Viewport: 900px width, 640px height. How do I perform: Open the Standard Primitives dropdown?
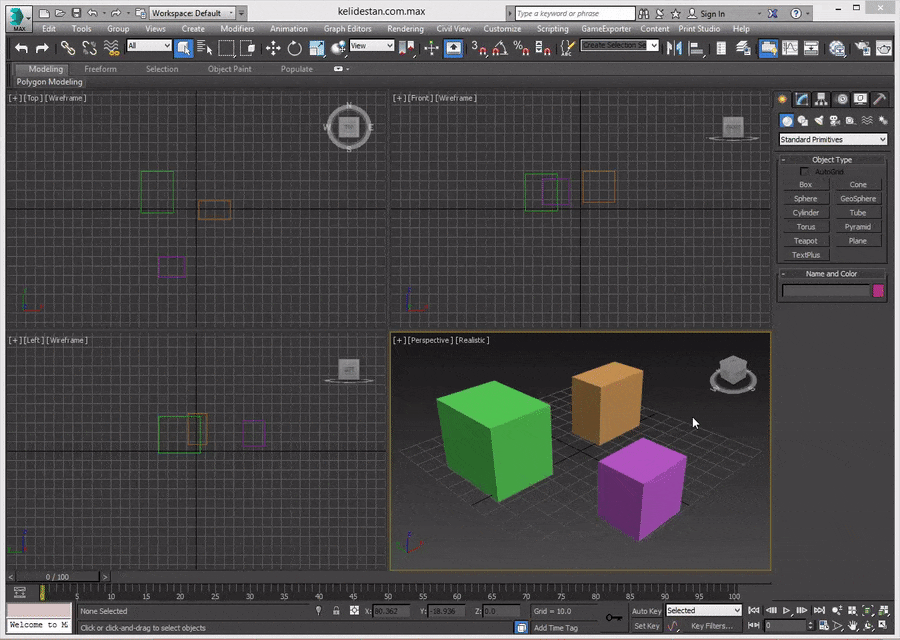point(833,139)
